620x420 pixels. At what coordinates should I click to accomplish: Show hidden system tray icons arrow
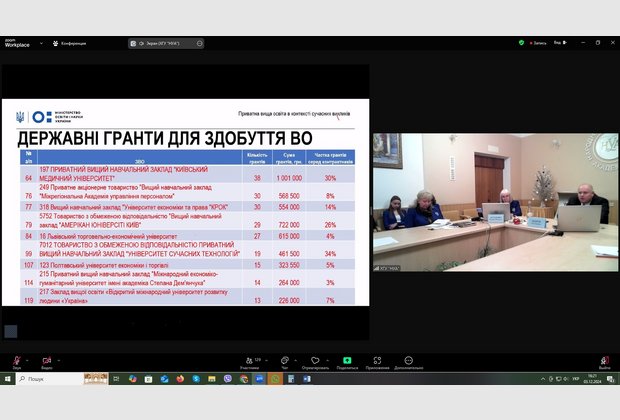click(x=543, y=379)
